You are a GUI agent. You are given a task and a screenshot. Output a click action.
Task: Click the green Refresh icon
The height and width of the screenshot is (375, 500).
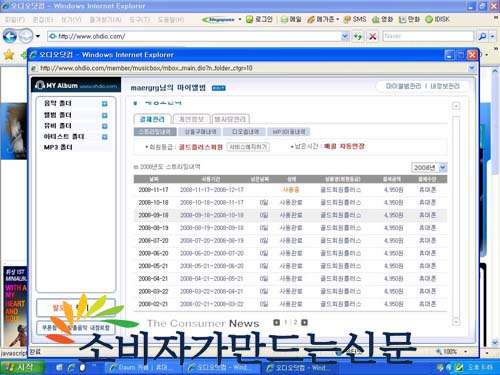coord(358,36)
